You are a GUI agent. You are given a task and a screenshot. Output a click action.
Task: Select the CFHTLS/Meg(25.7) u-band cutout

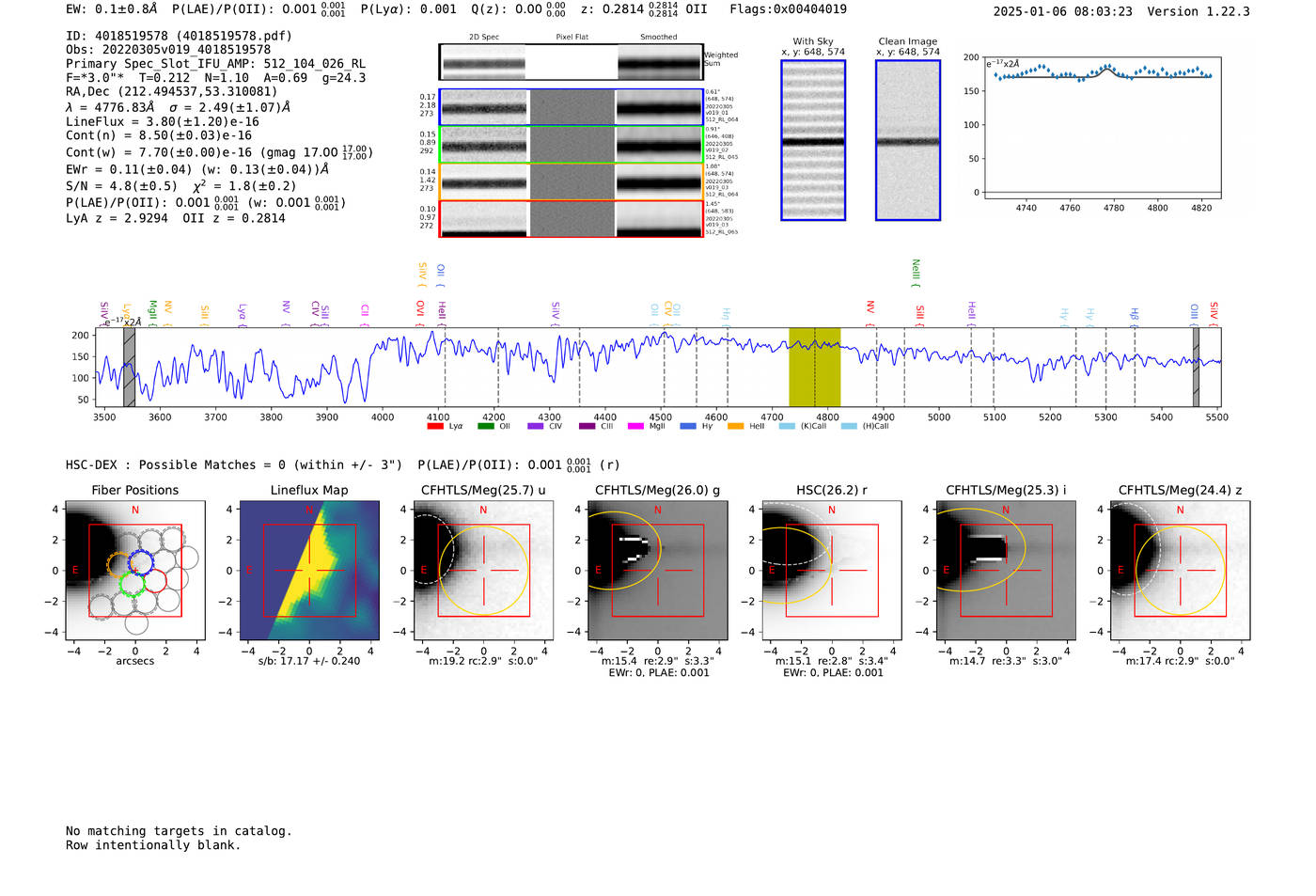(x=483, y=571)
